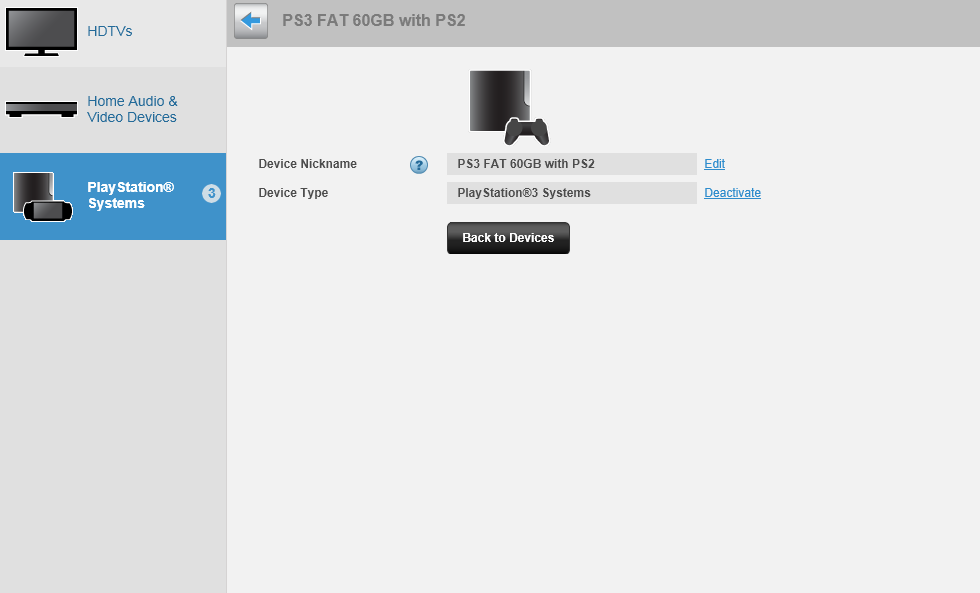Click the nickname field 'PS3 FAT 60GB with PS2'
The width and height of the screenshot is (980, 593).
coord(572,164)
